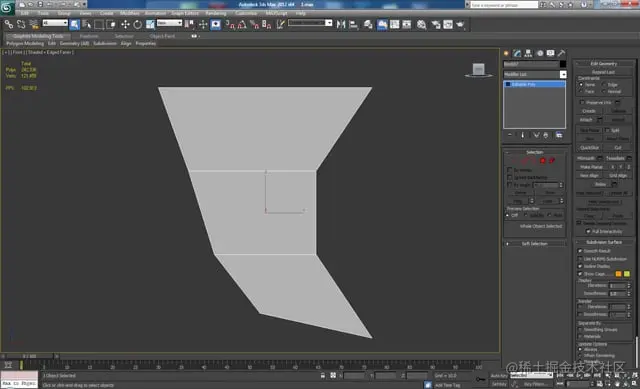The image size is (640, 389).
Task: Toggle the Angle Snap icon
Action: 242,24
